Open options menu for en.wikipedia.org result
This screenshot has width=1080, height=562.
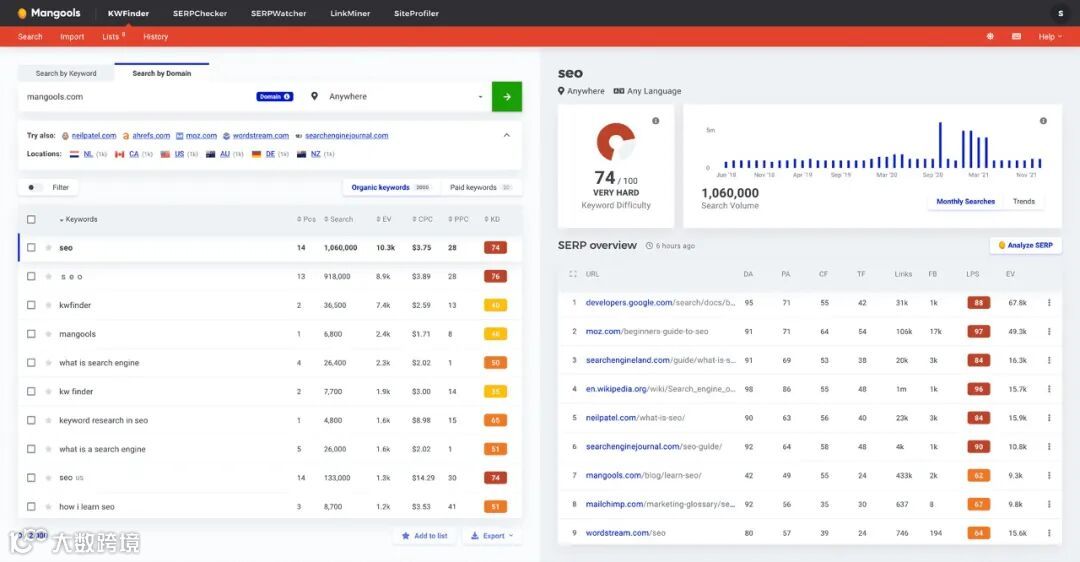[1049, 389]
